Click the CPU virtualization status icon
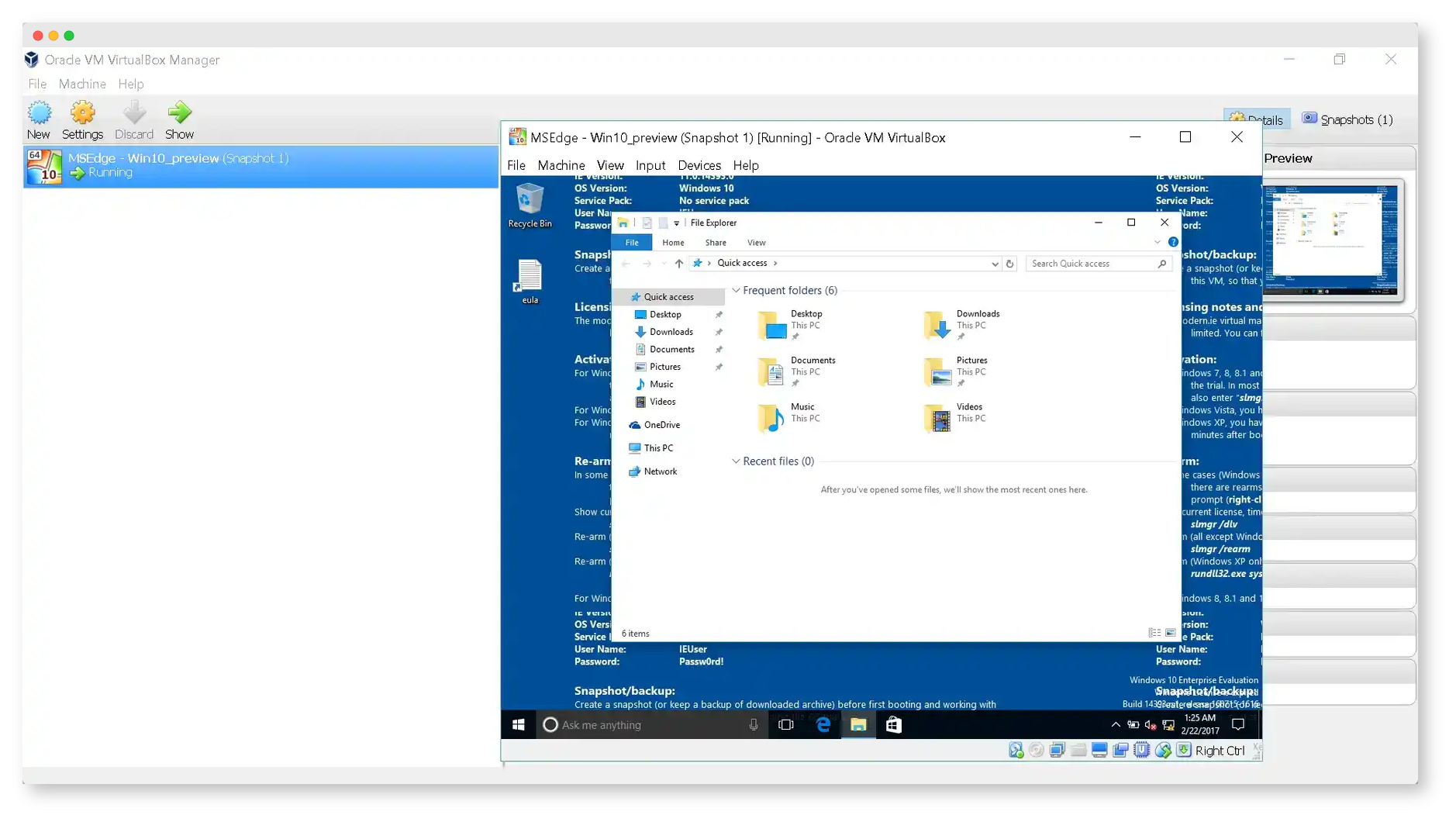This screenshot has width=1456, height=822. coord(1141,750)
